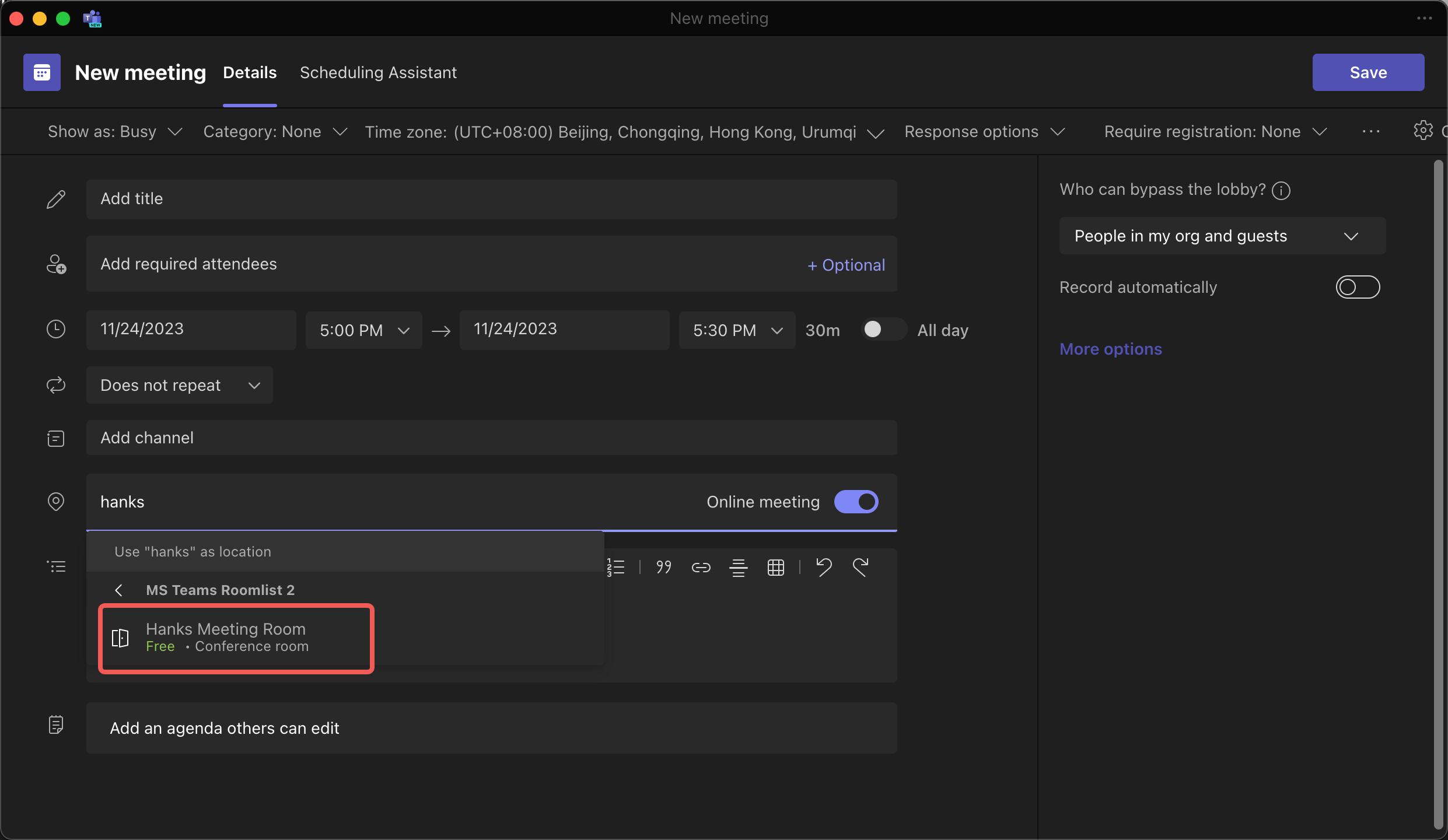Click the Teams app icon in title bar
The width and height of the screenshot is (1448, 840).
92,19
